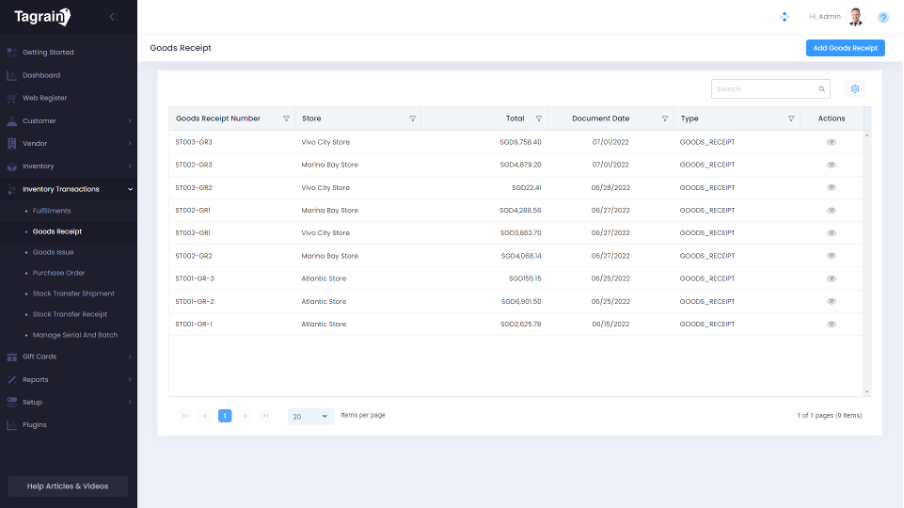Click the filter icon on Total column
Image resolution: width=904 pixels, height=508 pixels.
(x=539, y=118)
